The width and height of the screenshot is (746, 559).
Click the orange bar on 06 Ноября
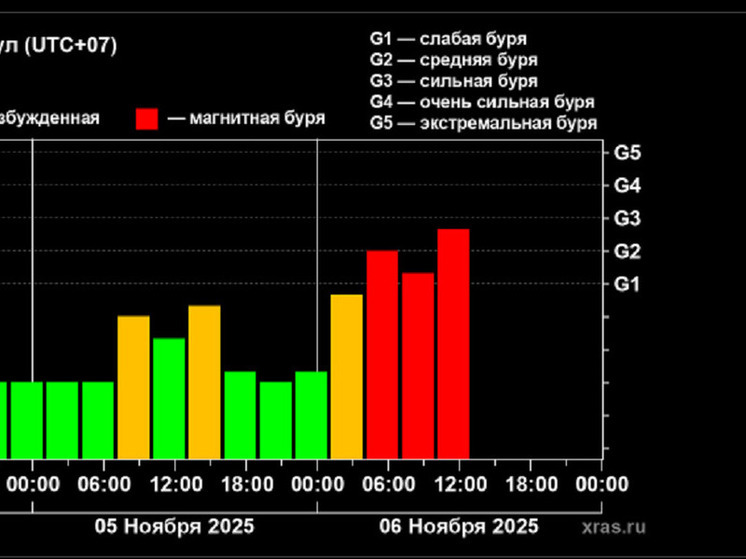[x=347, y=375]
